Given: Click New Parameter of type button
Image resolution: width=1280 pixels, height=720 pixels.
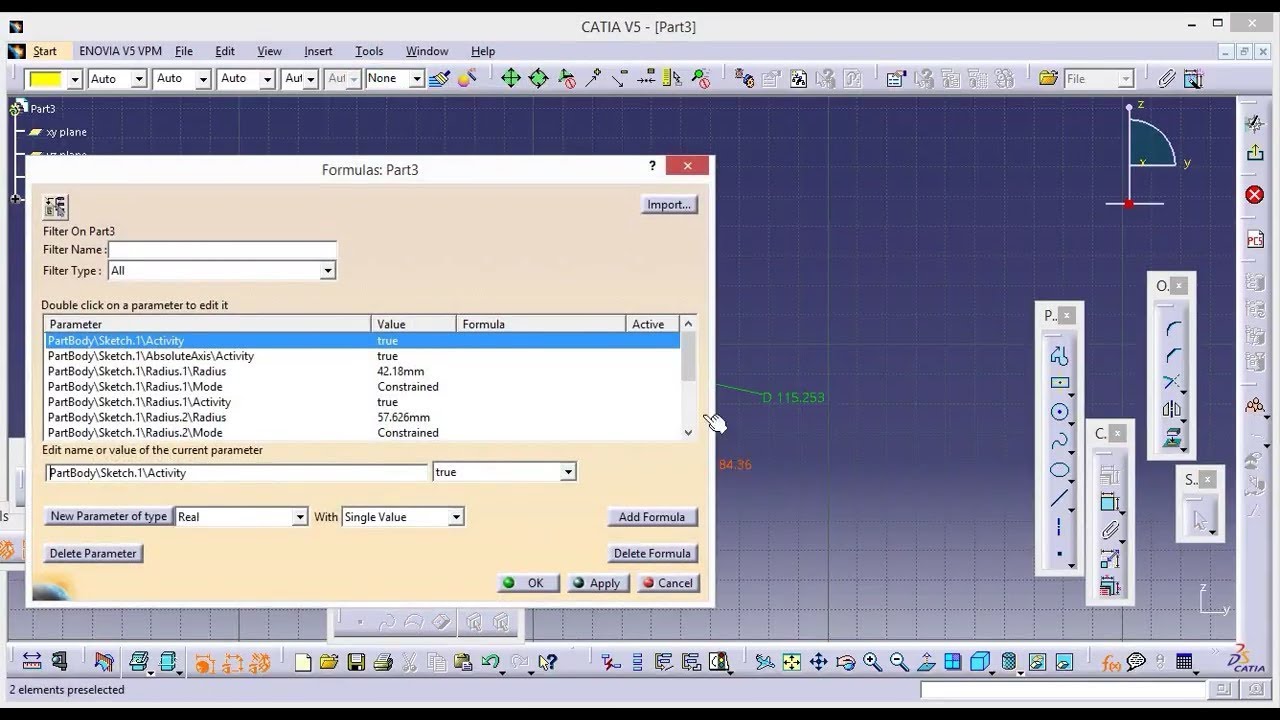Looking at the screenshot, I should (109, 516).
